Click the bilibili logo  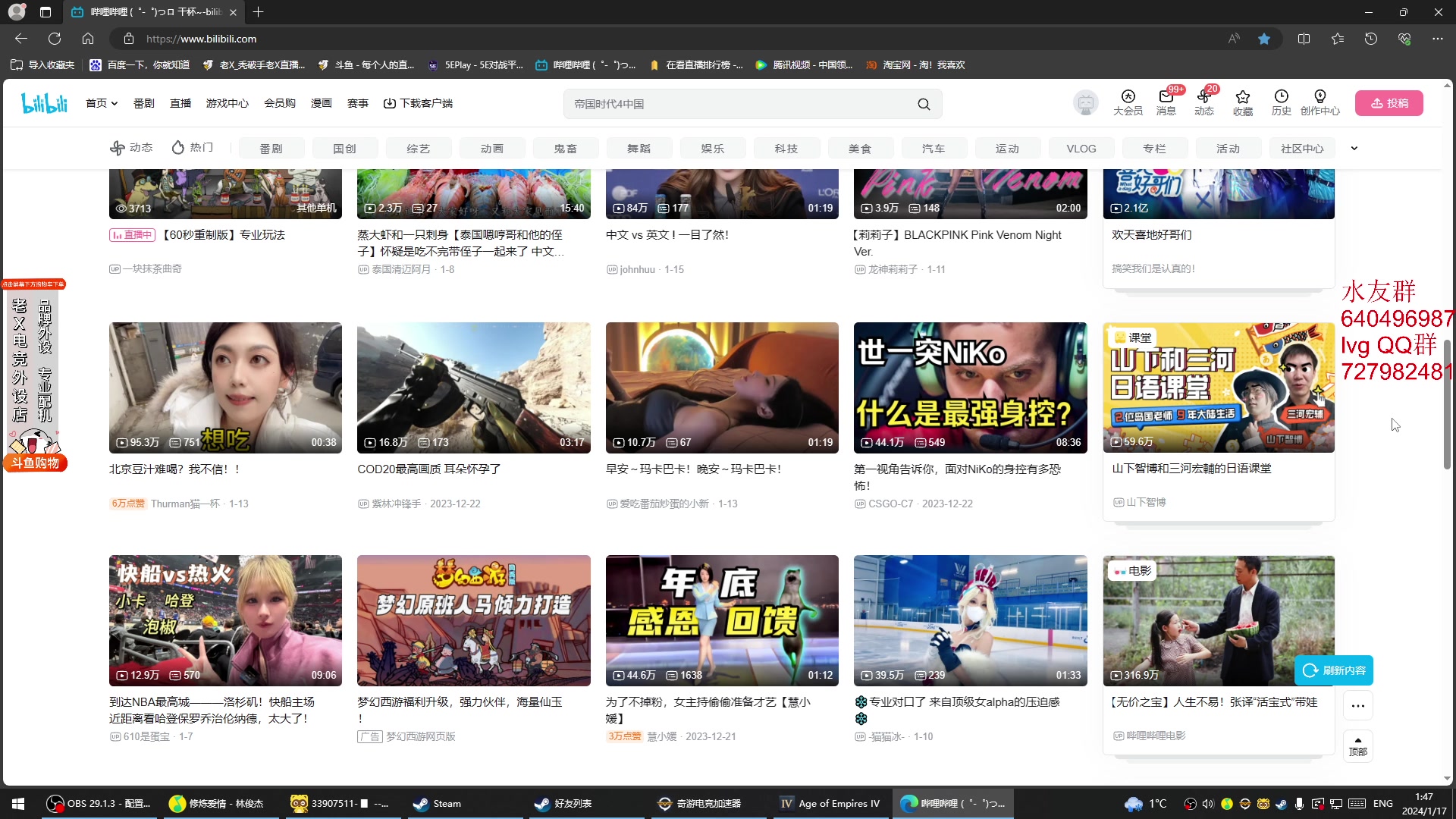point(44,102)
